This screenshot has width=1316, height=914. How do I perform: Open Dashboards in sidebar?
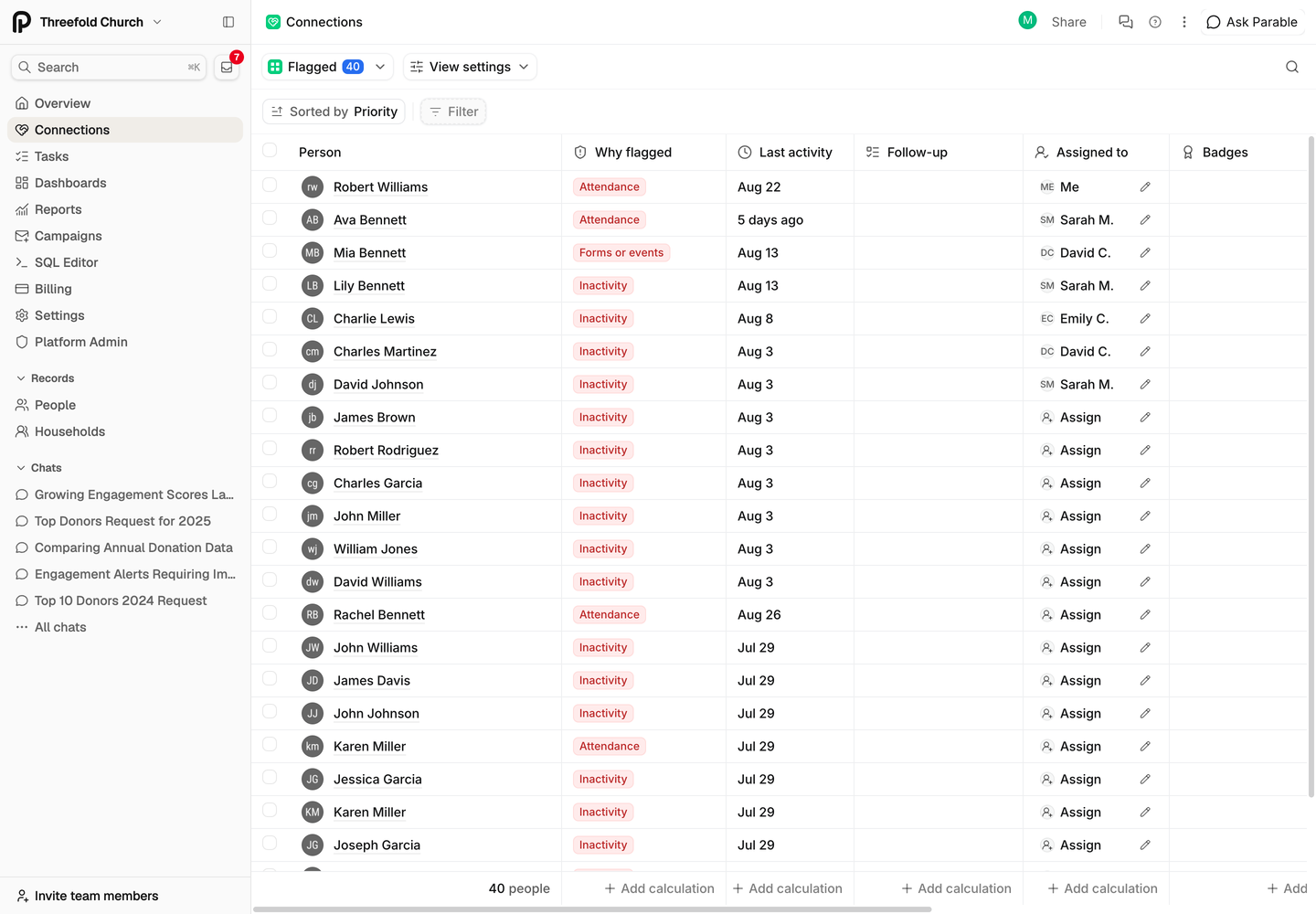[125, 183]
